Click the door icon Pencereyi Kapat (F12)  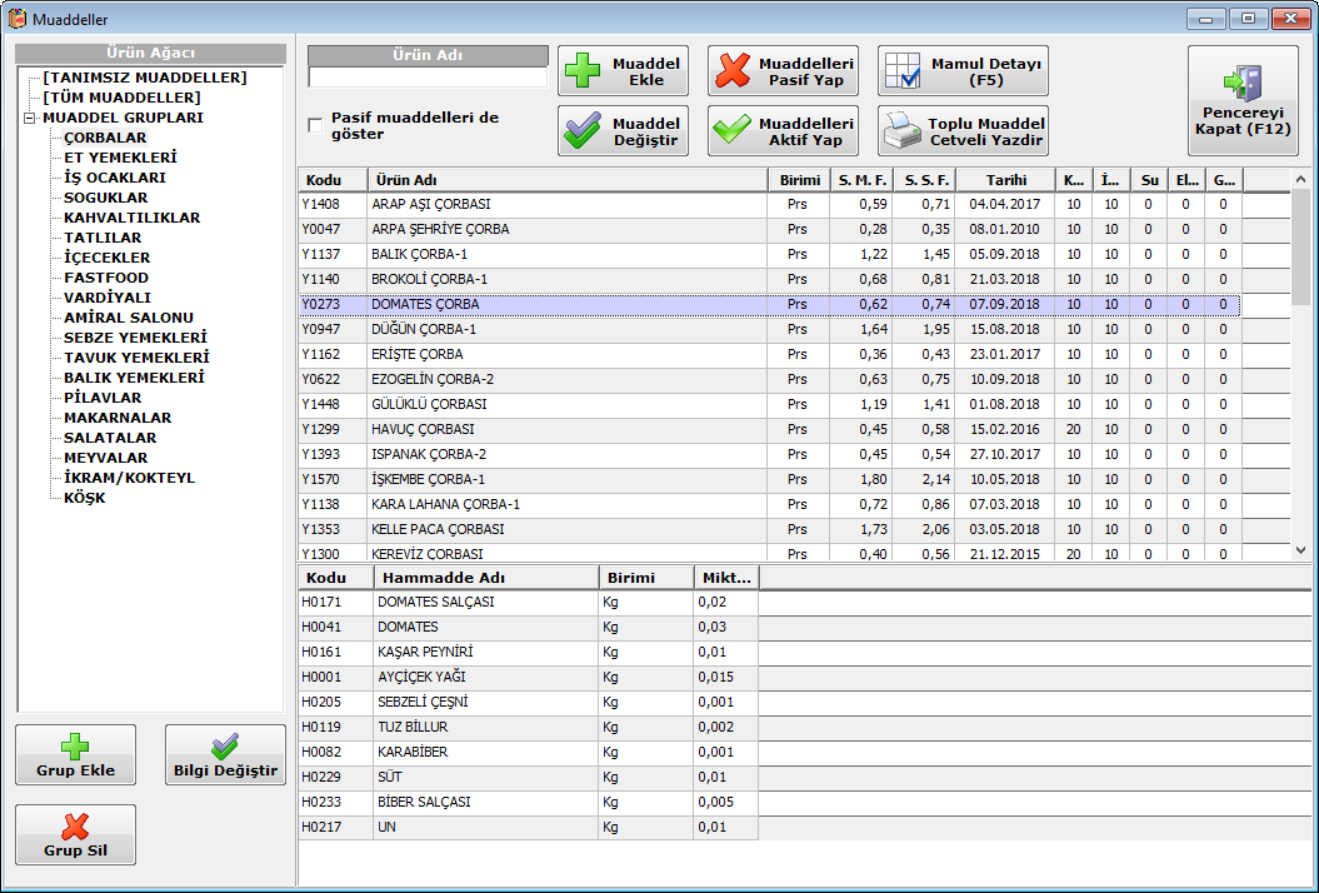point(1243,84)
